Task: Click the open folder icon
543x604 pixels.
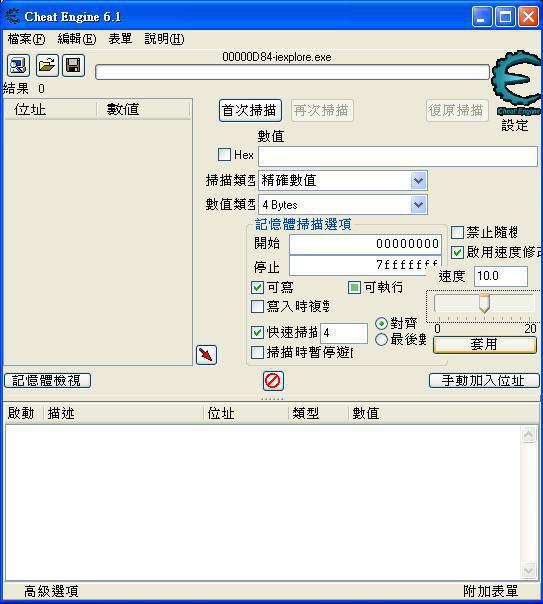Action: tap(47, 65)
